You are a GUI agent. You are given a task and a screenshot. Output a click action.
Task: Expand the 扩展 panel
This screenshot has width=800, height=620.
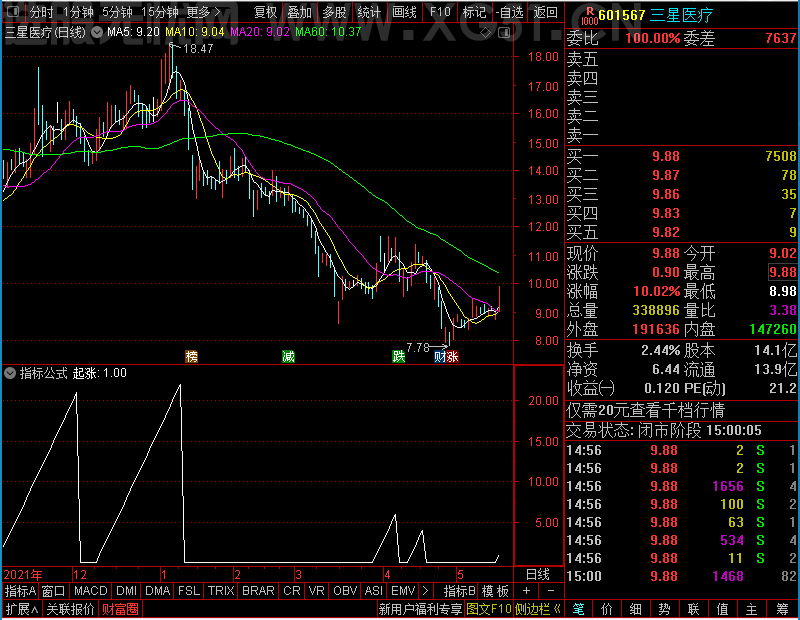(22, 609)
